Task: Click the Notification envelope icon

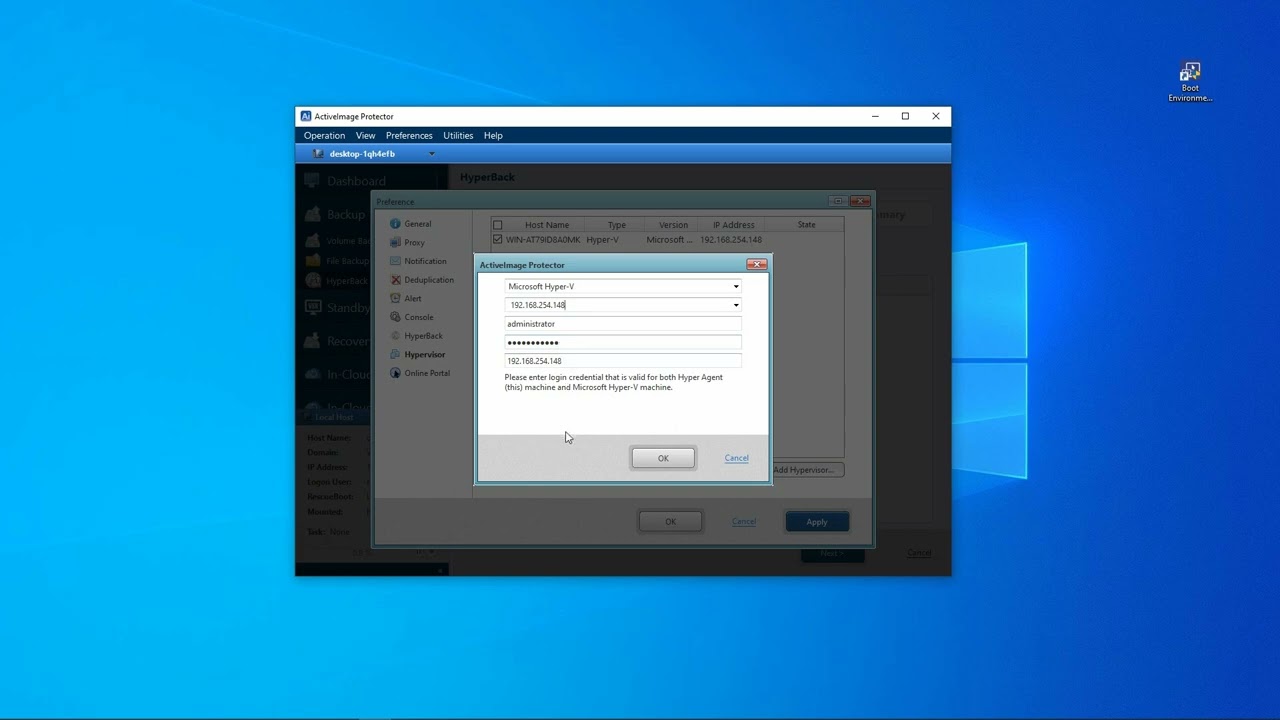Action: tap(395, 261)
